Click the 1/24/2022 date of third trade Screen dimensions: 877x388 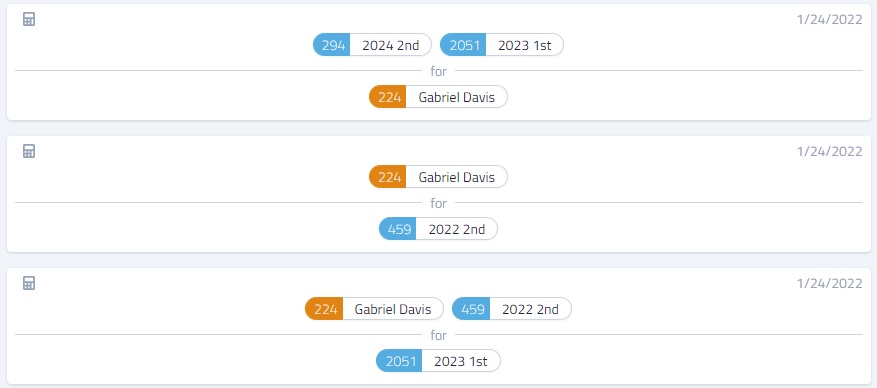[829, 283]
